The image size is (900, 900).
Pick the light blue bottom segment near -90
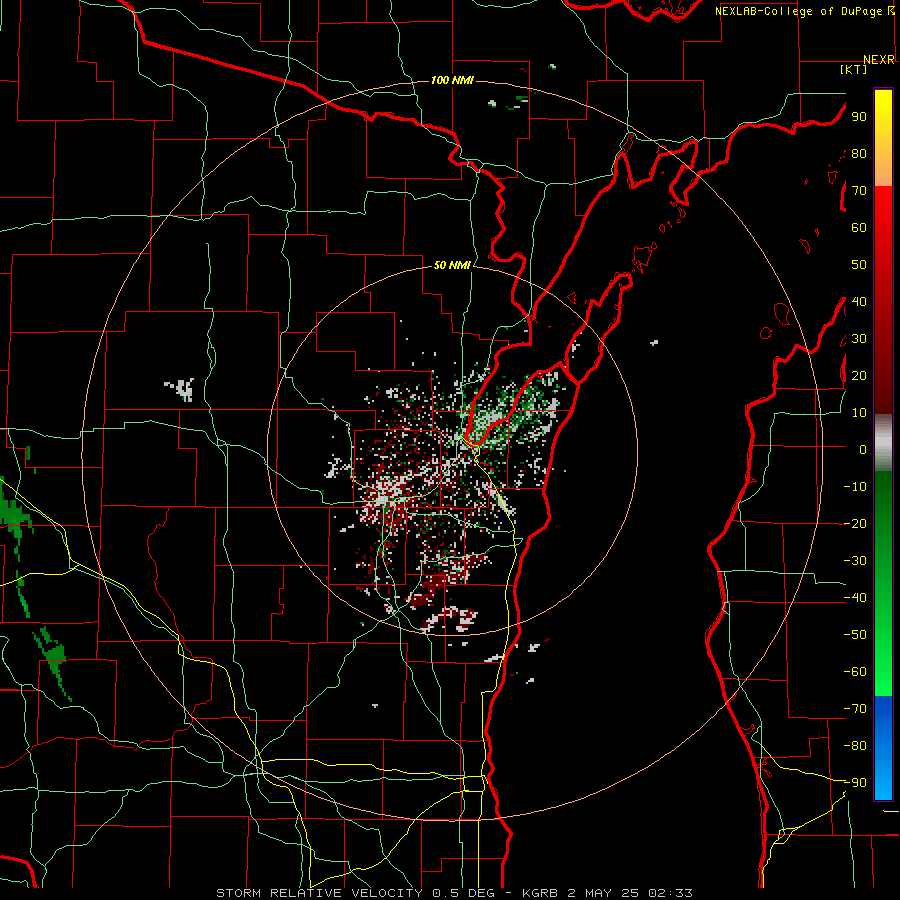[x=883, y=781]
